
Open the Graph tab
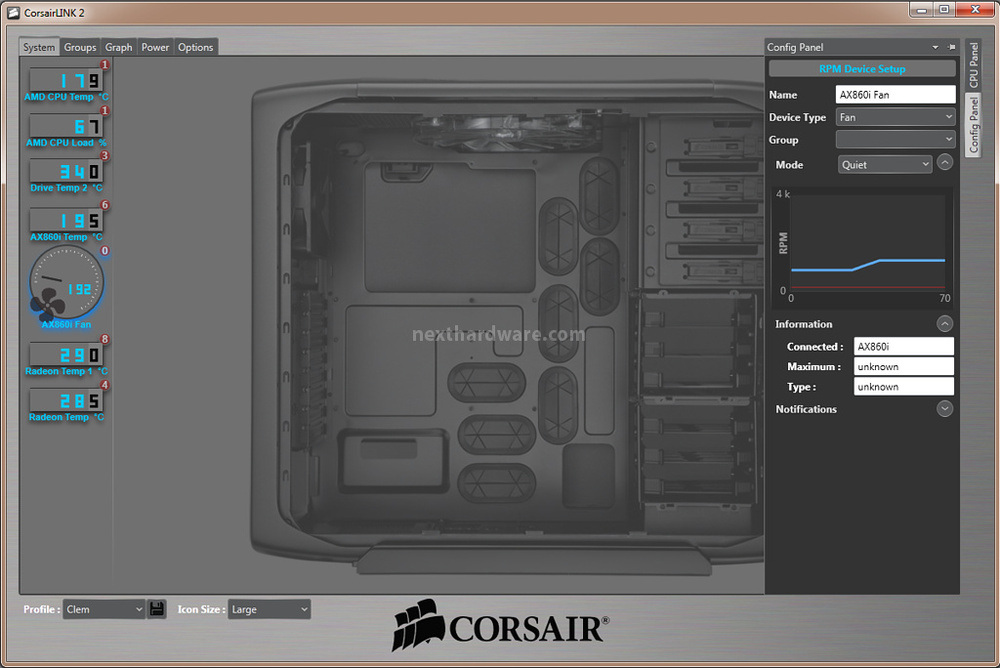119,47
